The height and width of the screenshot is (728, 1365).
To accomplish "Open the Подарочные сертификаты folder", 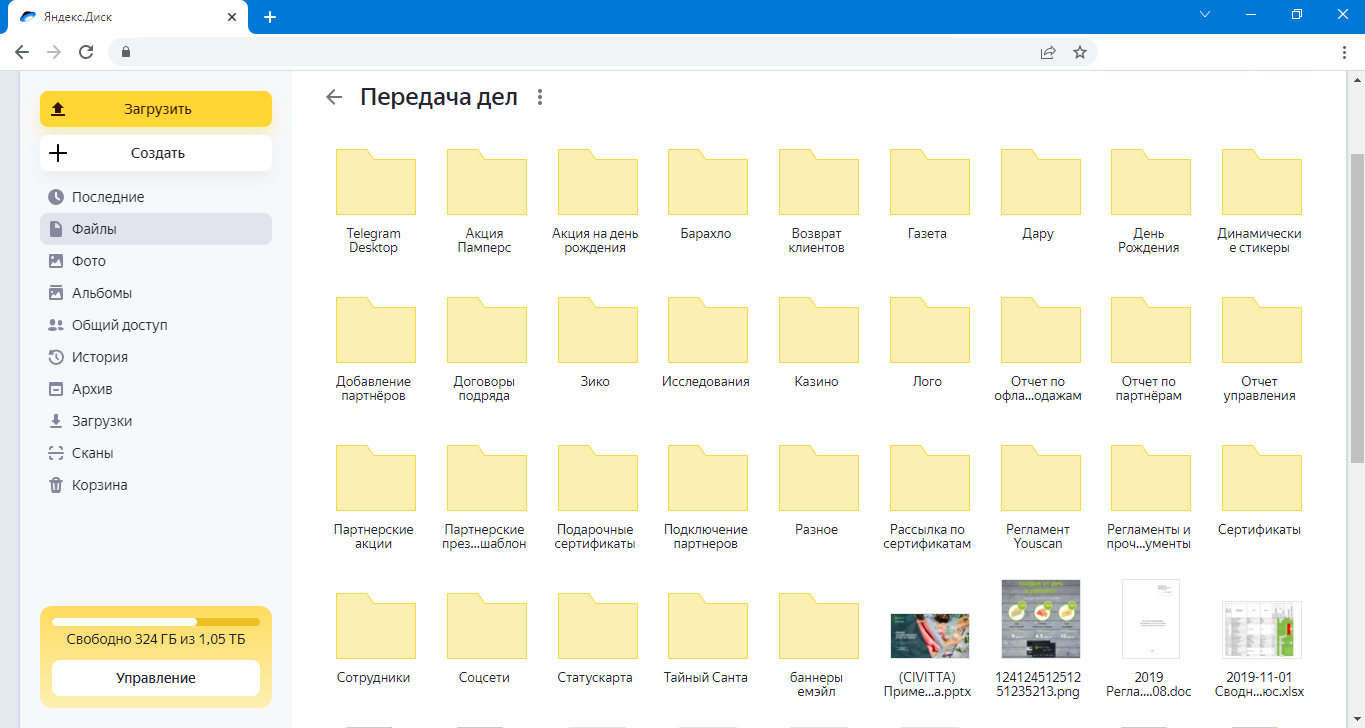I will [597, 478].
